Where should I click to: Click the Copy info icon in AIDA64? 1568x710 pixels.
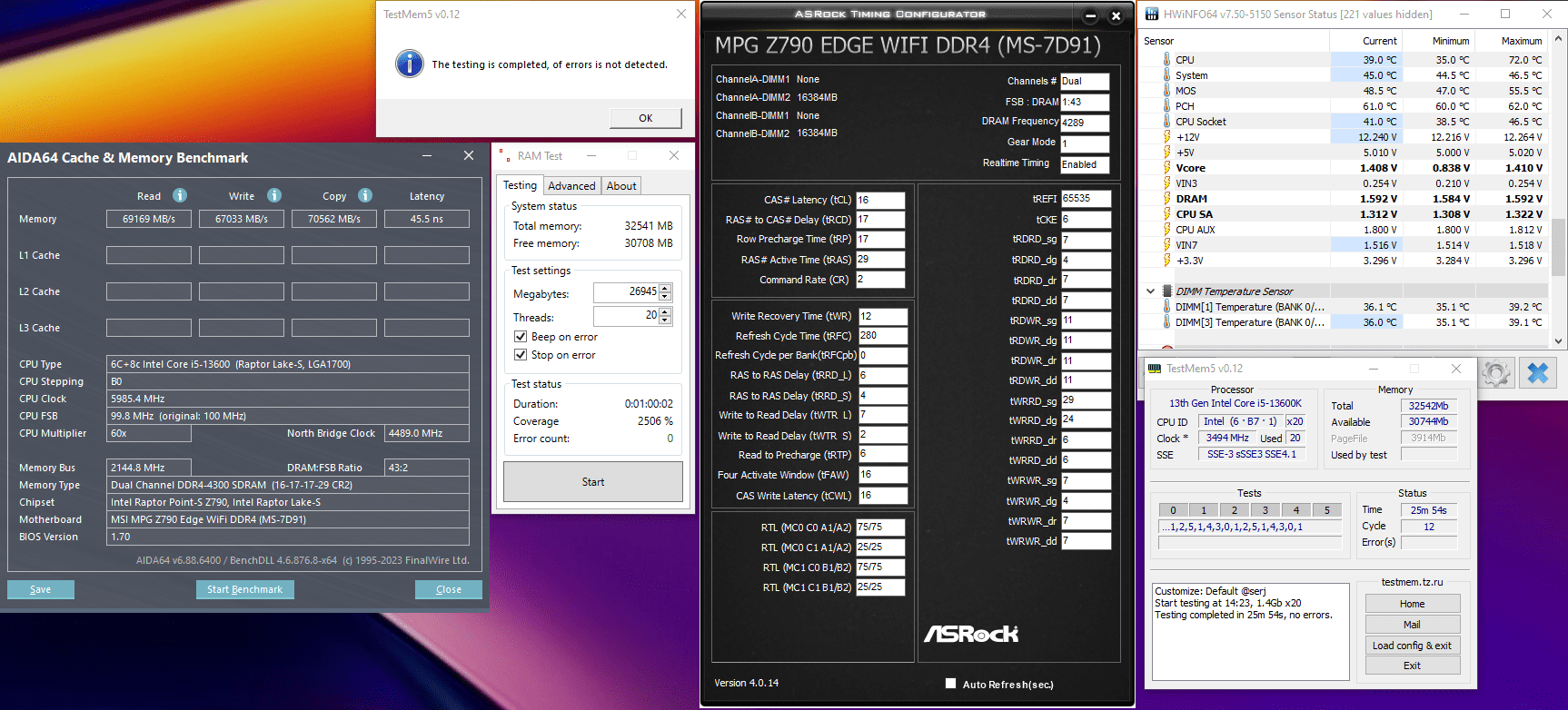click(x=365, y=195)
